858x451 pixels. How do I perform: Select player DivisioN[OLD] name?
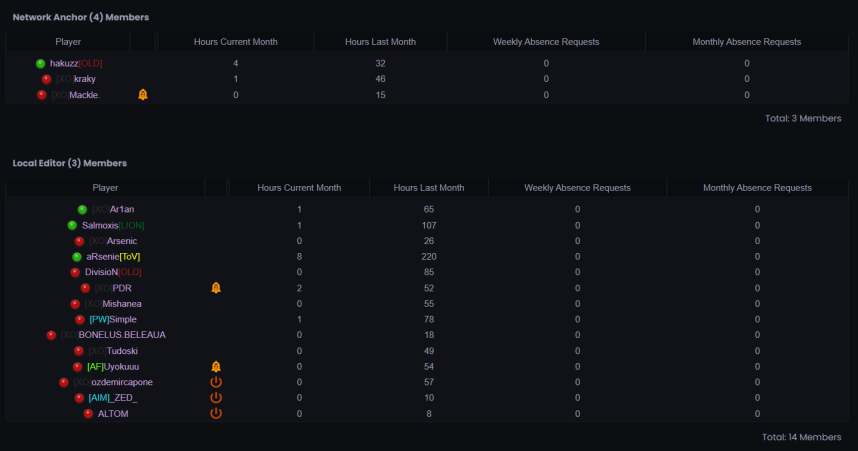coord(113,272)
